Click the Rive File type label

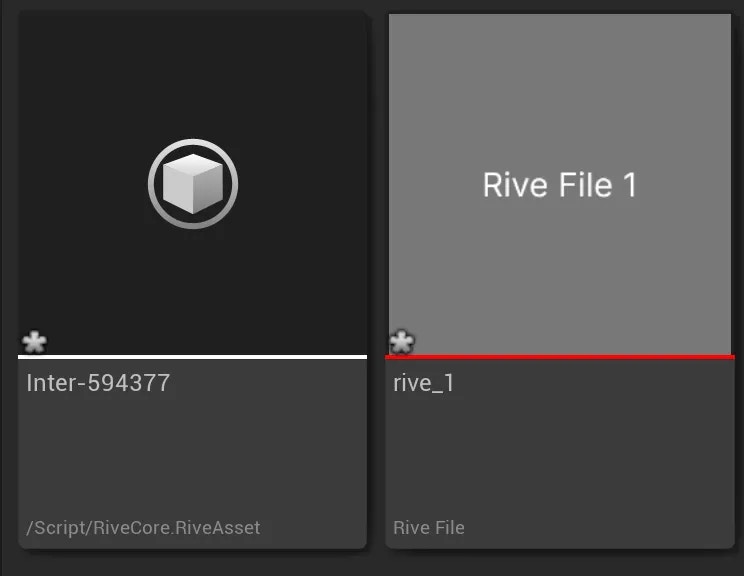pyautogui.click(x=429, y=528)
